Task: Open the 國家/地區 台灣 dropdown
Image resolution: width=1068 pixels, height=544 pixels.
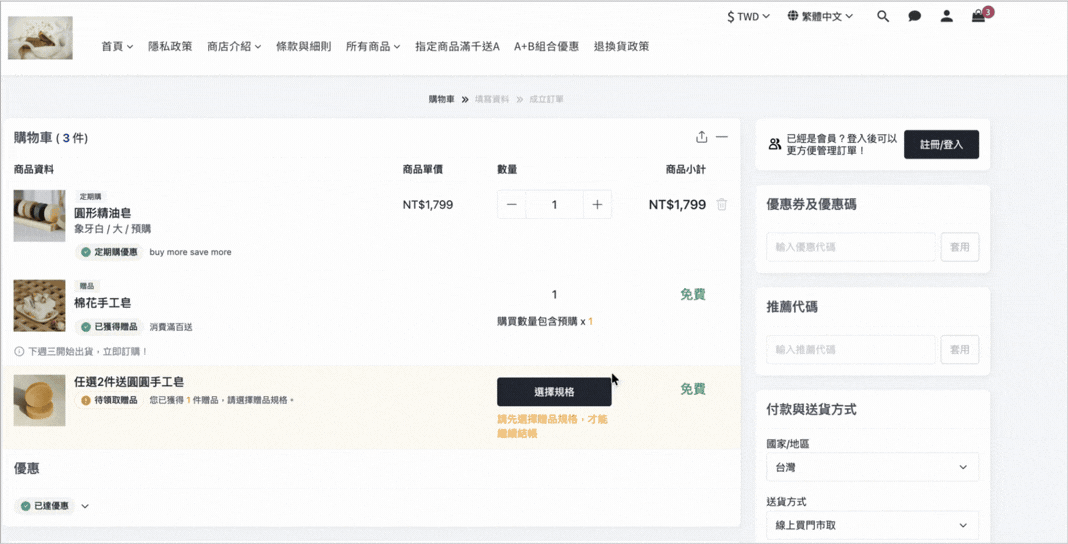Action: pos(873,467)
